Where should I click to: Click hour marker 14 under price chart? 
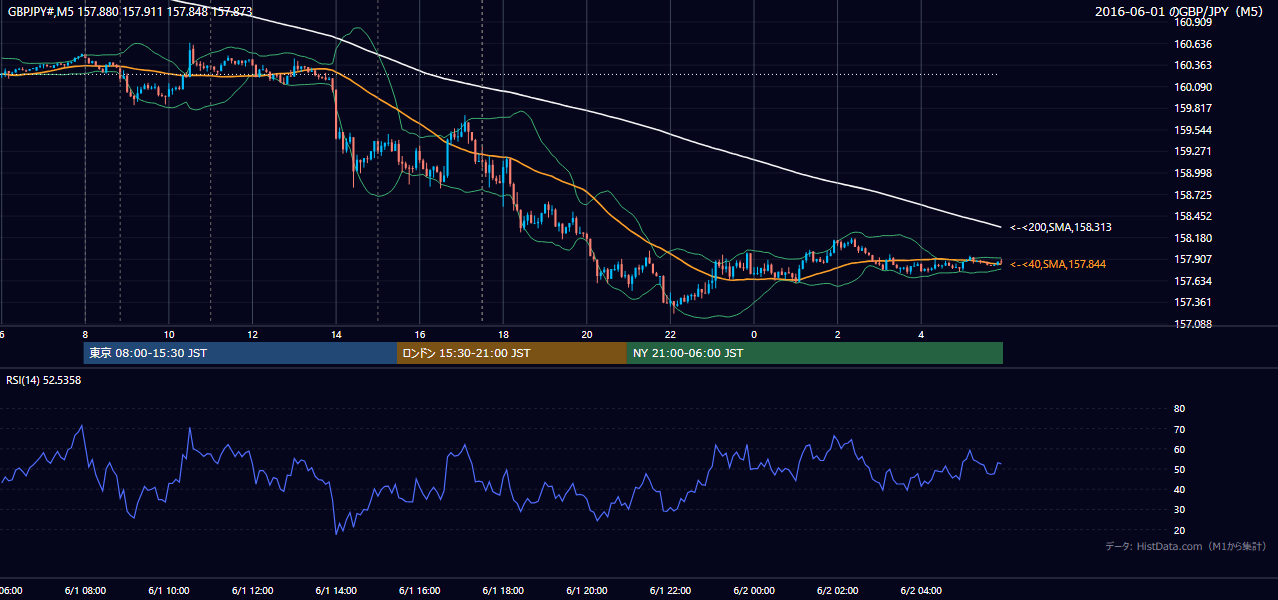pyautogui.click(x=336, y=335)
